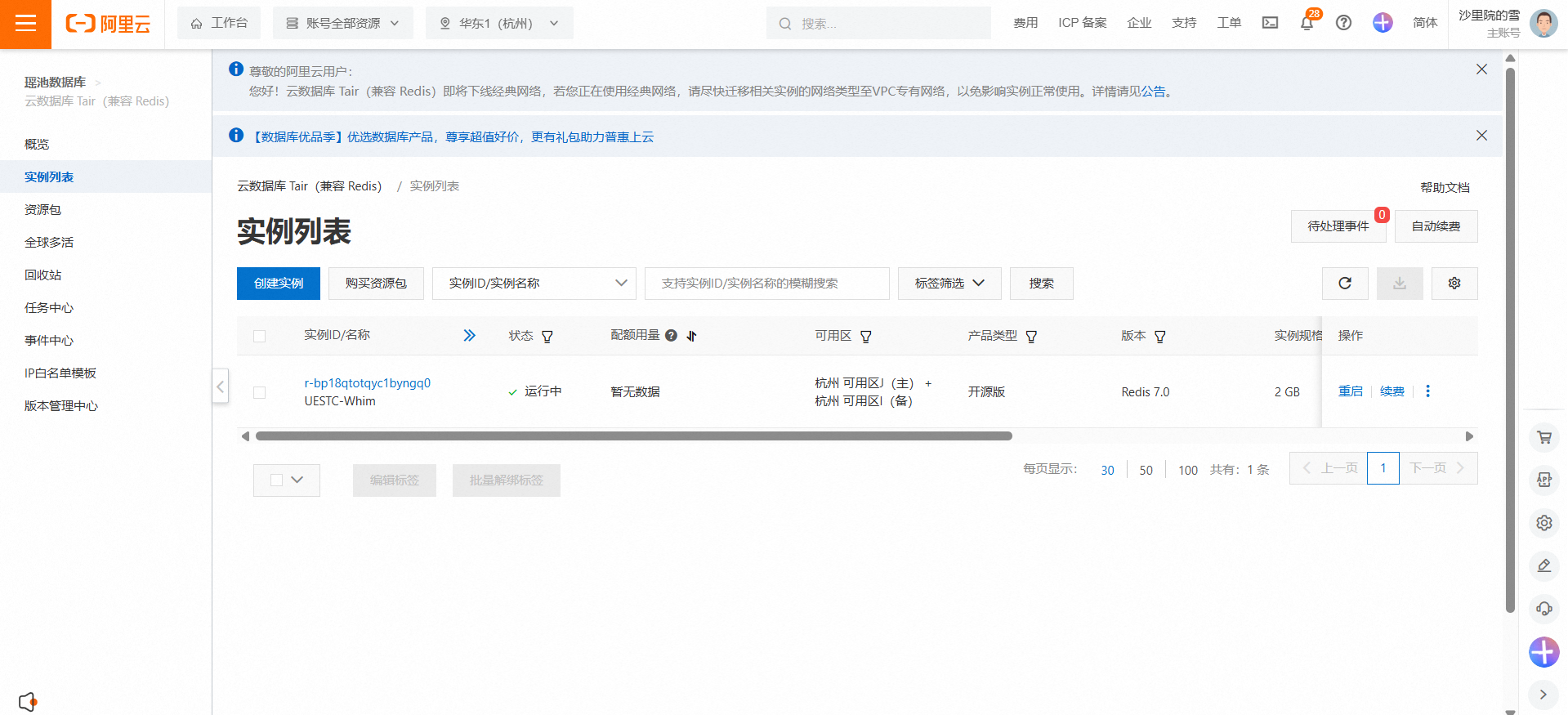Click 创建实例 button
1568x715 pixels.
(279, 284)
